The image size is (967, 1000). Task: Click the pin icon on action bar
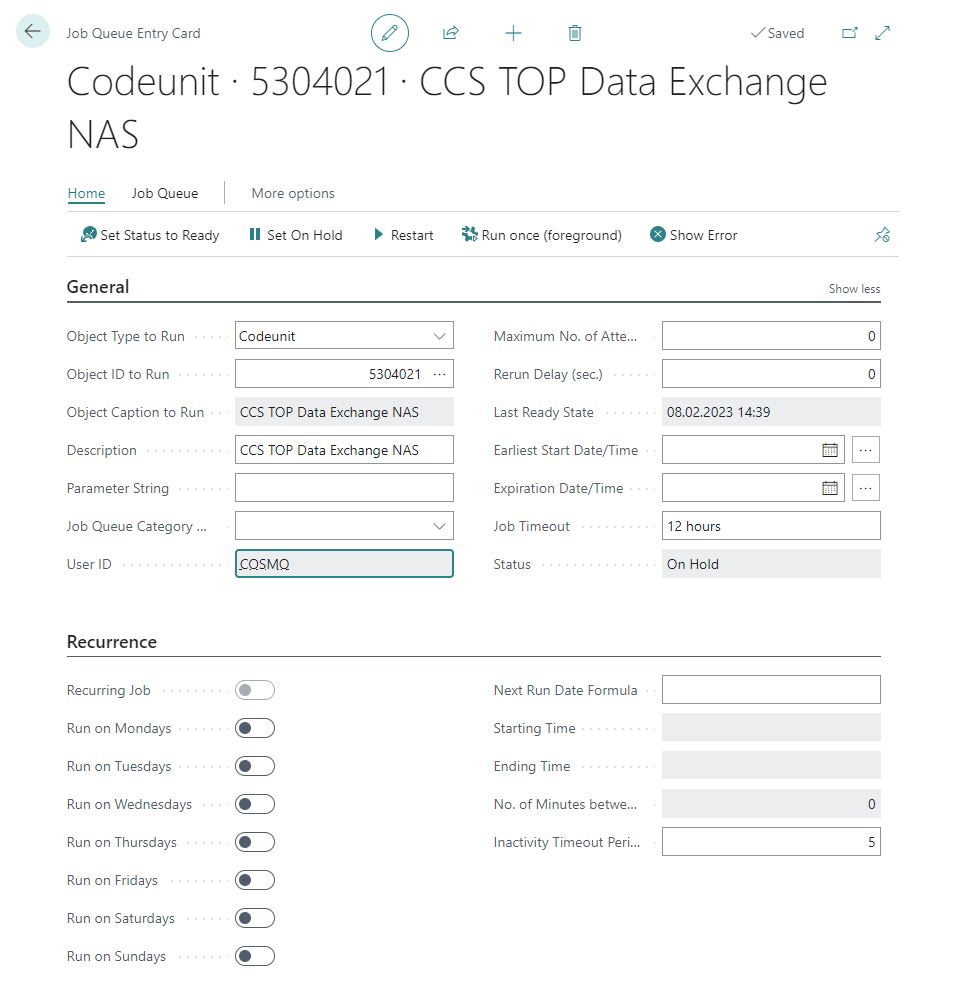click(x=882, y=235)
